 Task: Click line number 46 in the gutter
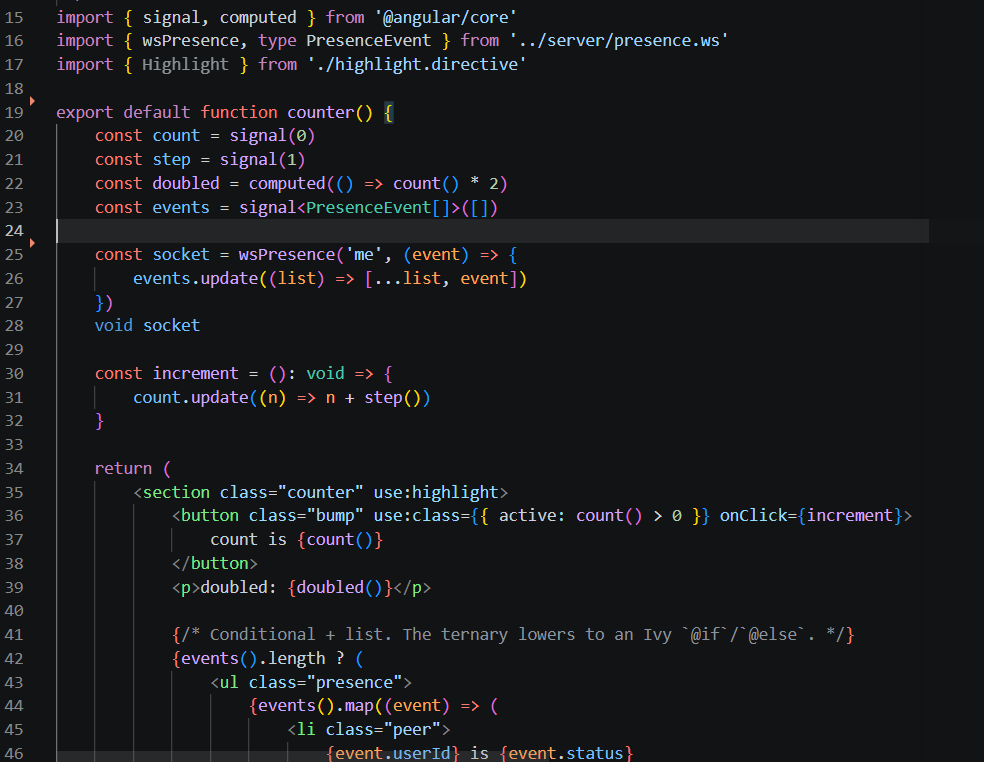[x=14, y=754]
